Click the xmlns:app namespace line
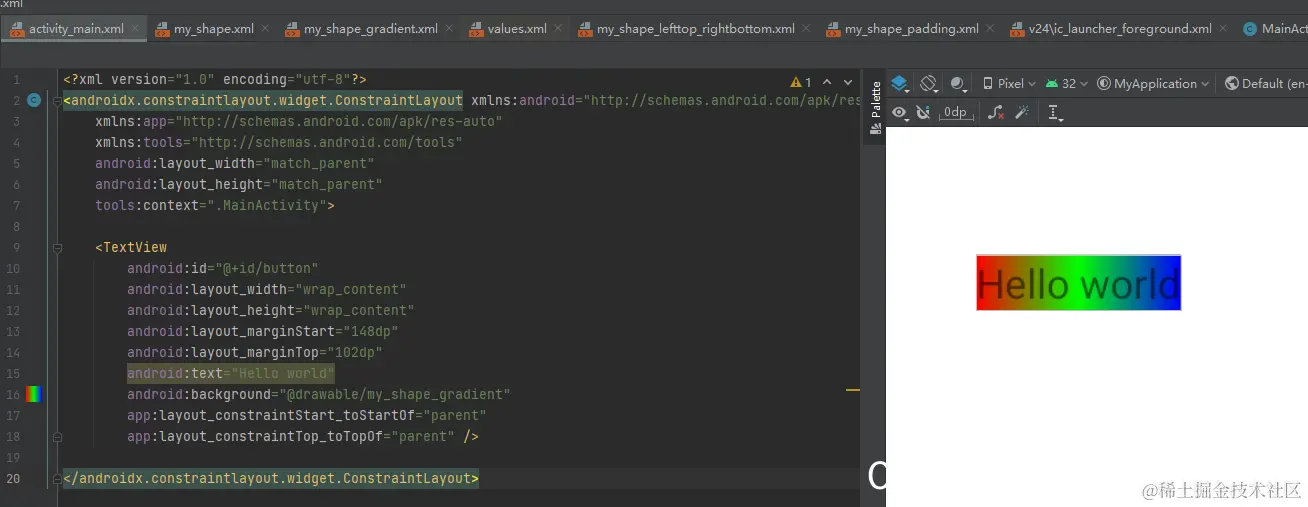1308x507 pixels. tap(299, 121)
